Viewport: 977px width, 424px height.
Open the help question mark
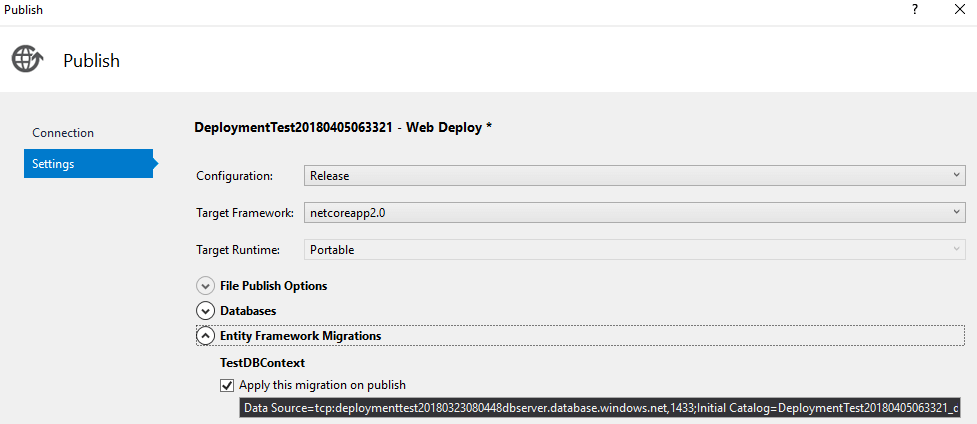pos(915,10)
